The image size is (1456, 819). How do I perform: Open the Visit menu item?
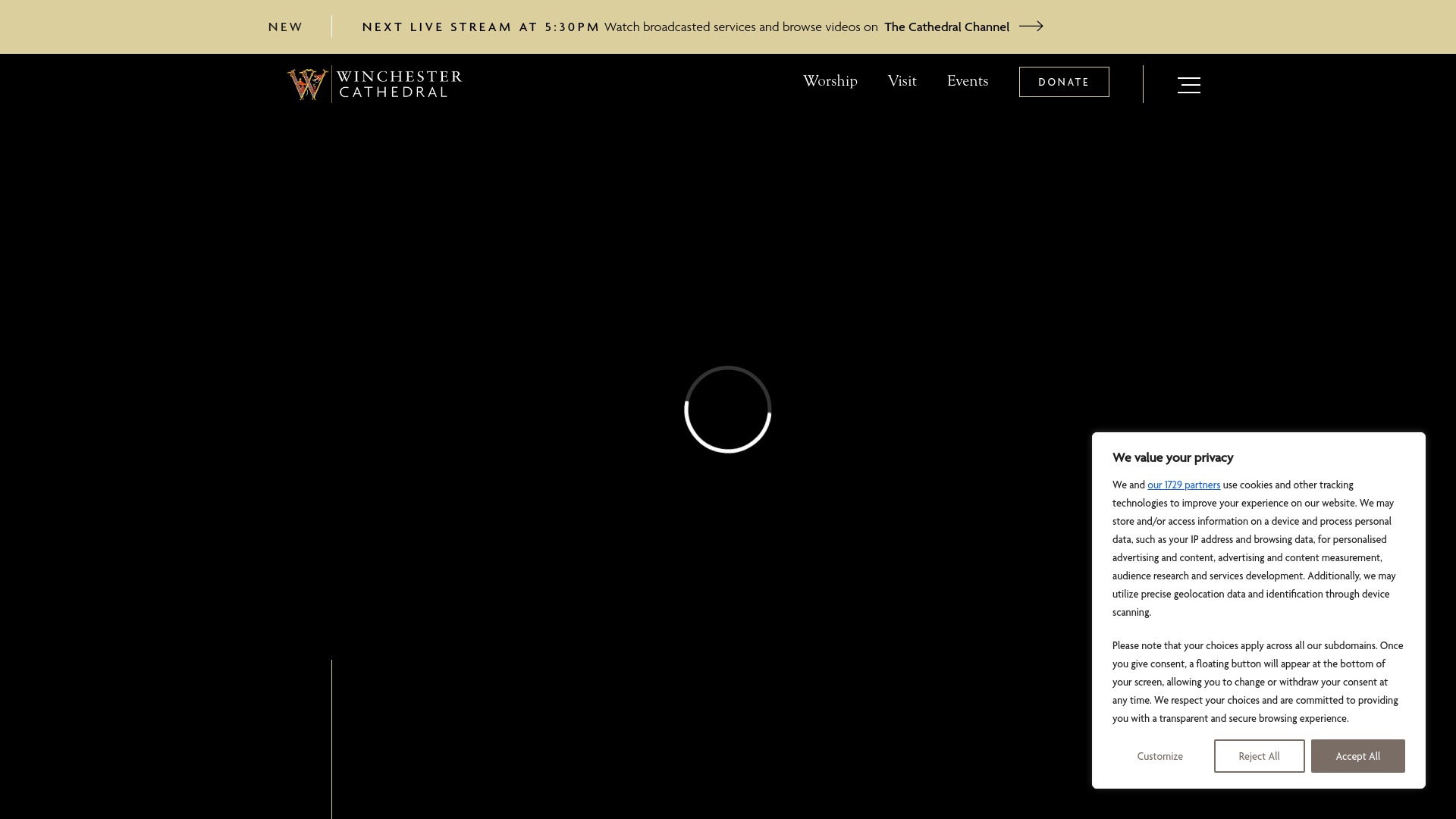pos(902,81)
